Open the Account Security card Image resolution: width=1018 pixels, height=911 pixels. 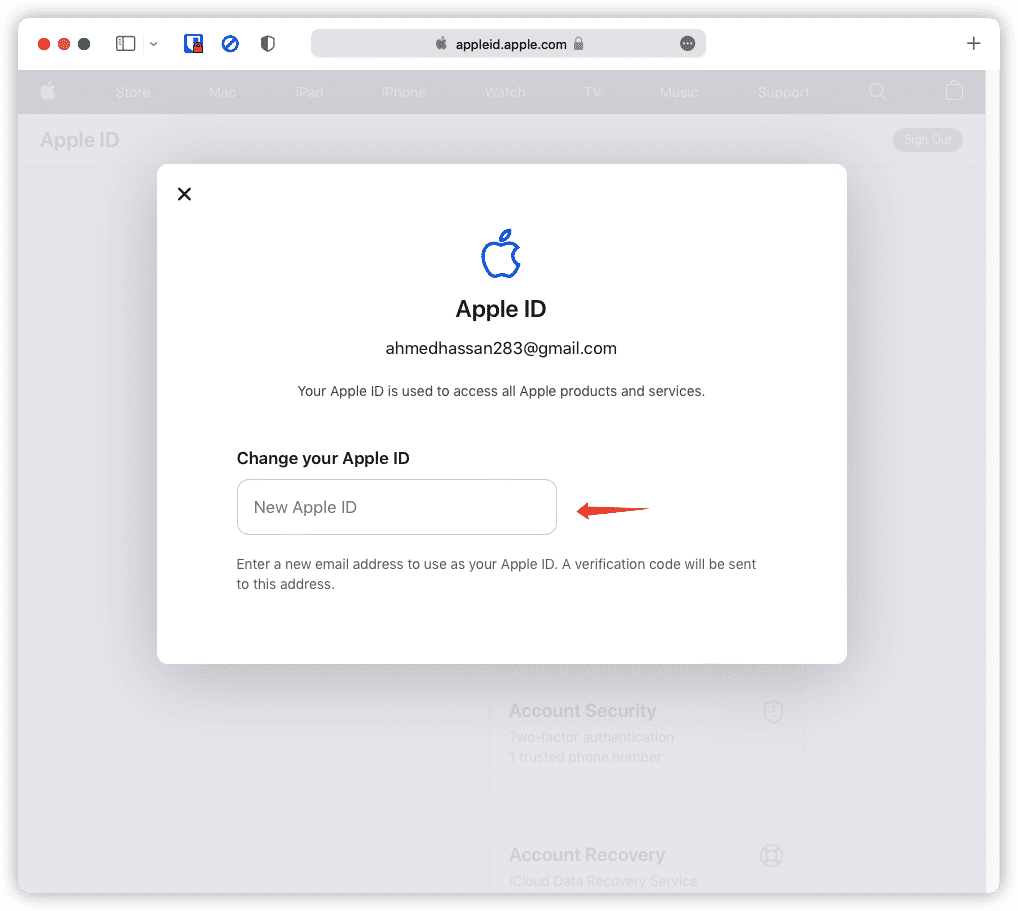[x=647, y=743]
